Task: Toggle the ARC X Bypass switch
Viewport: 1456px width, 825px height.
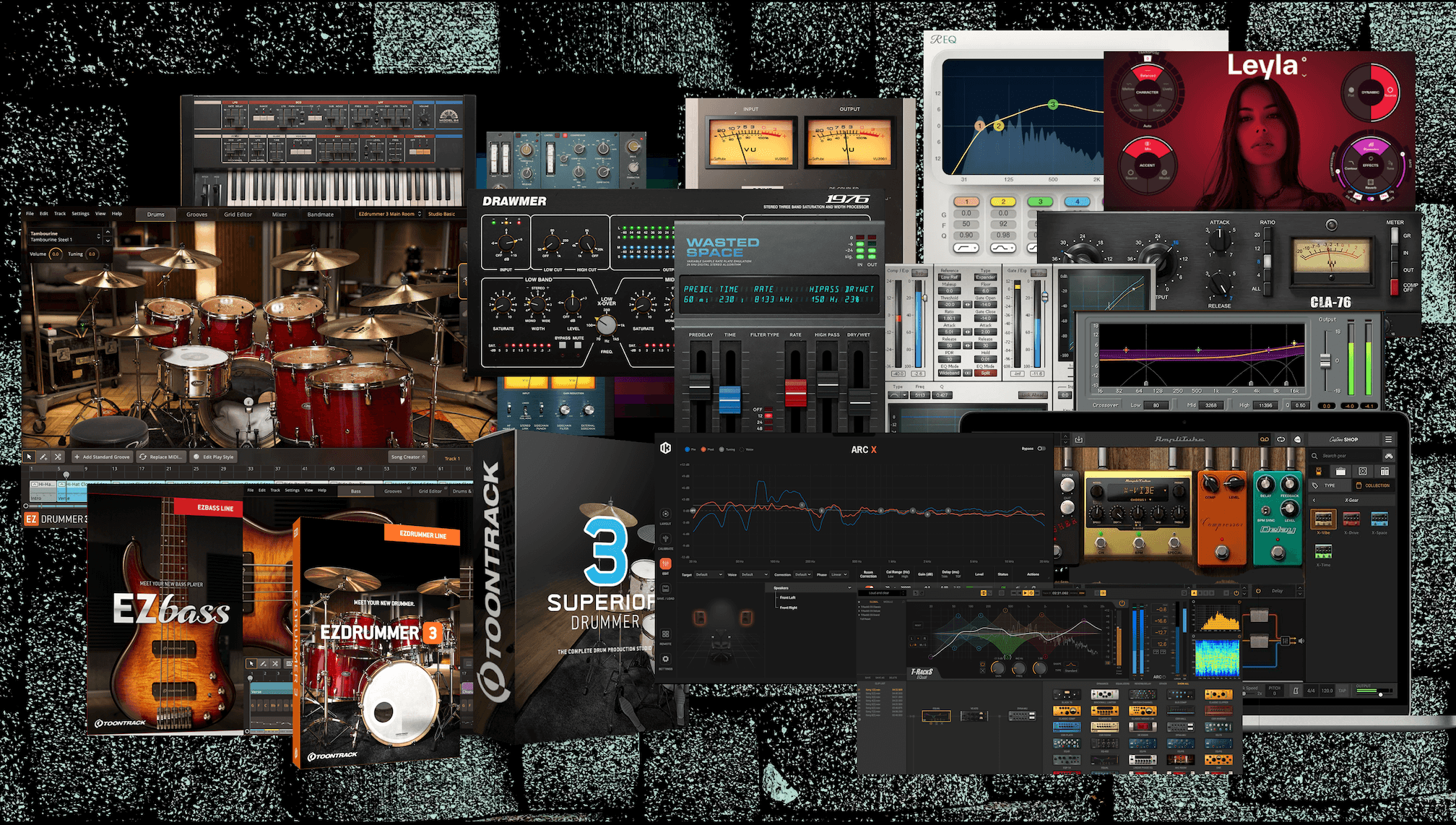Action: [1041, 449]
